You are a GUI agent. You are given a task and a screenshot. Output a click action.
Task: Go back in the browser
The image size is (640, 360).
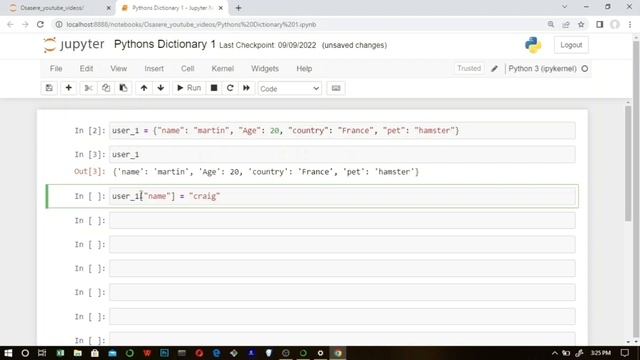click(x=10, y=24)
